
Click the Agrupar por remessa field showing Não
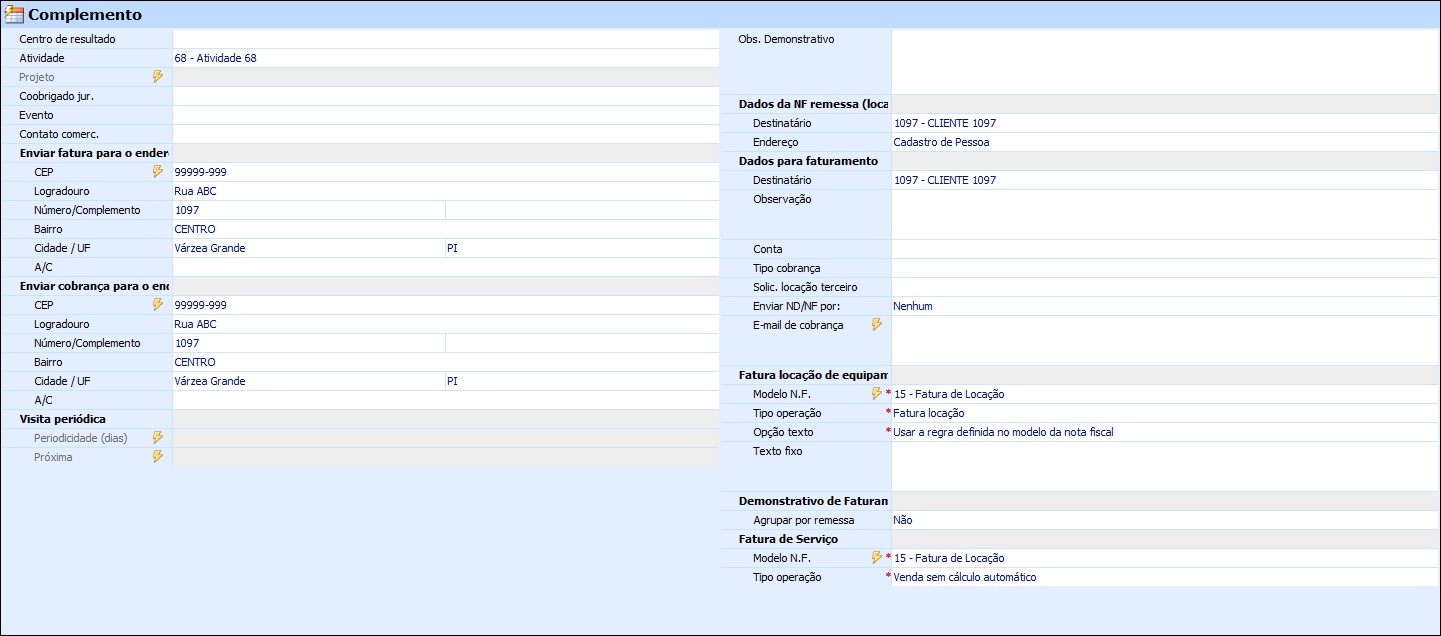(x=1166, y=520)
